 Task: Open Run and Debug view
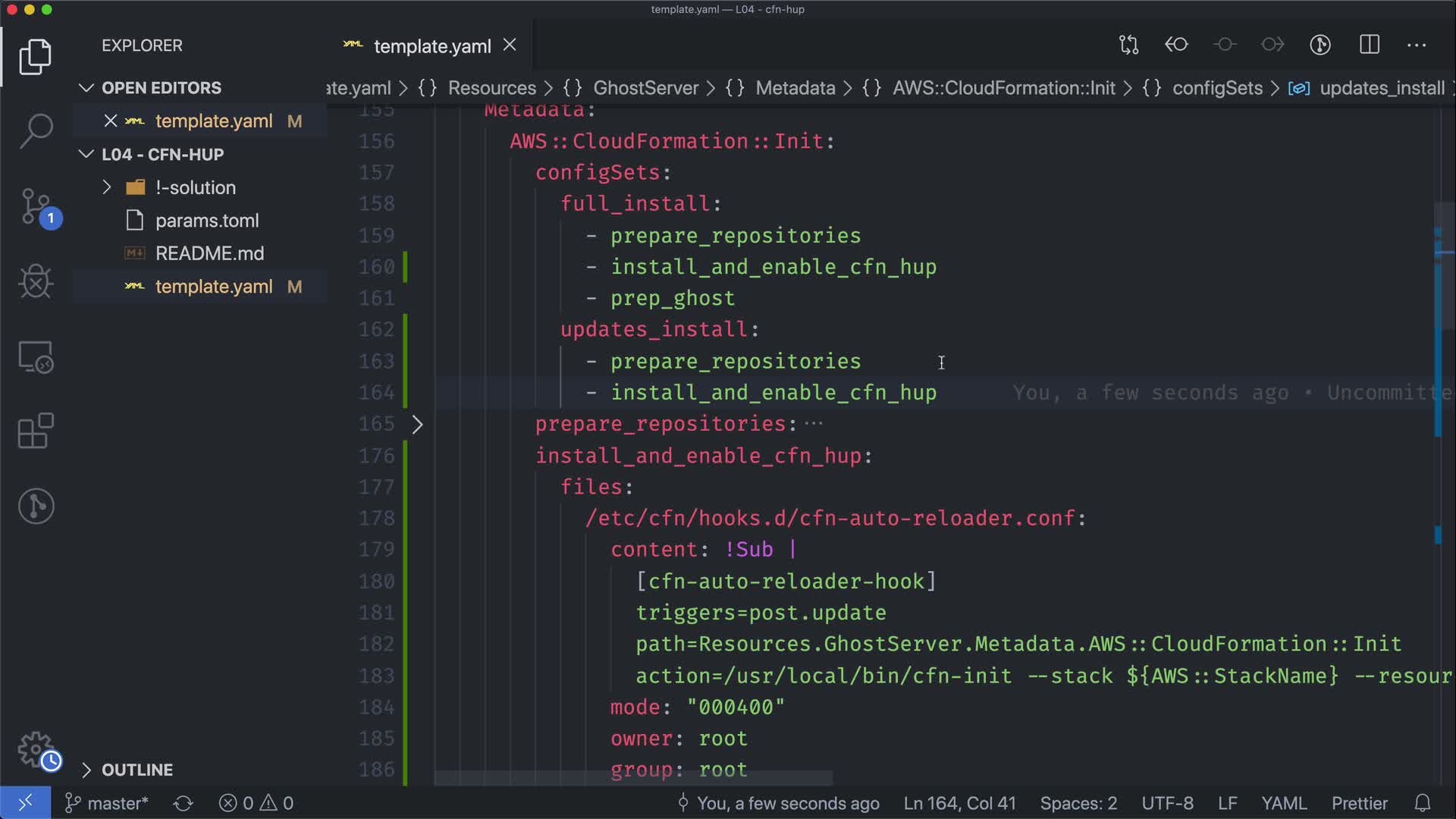pyautogui.click(x=36, y=281)
